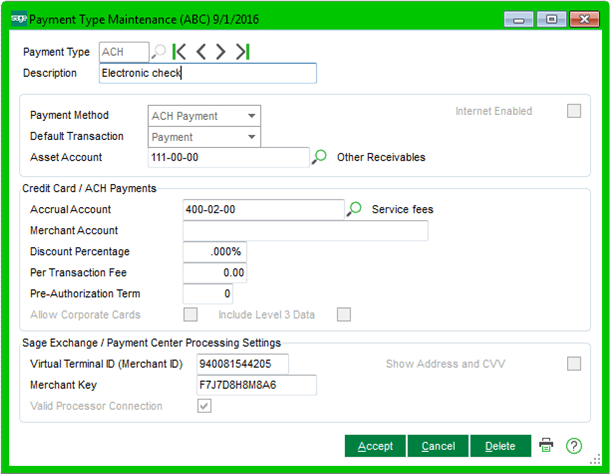Toggle the Show Address and CVV checkbox
The height and width of the screenshot is (474, 610).
574,363
